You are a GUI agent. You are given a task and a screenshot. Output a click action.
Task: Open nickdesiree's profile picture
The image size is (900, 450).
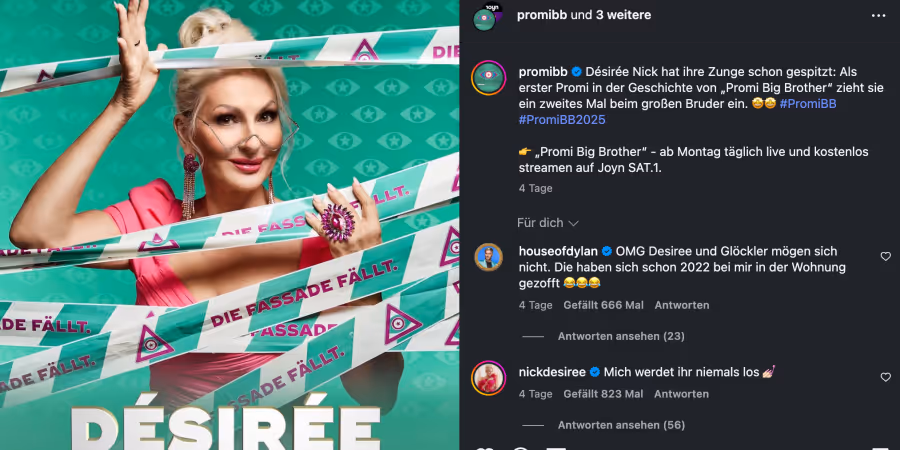pyautogui.click(x=488, y=378)
